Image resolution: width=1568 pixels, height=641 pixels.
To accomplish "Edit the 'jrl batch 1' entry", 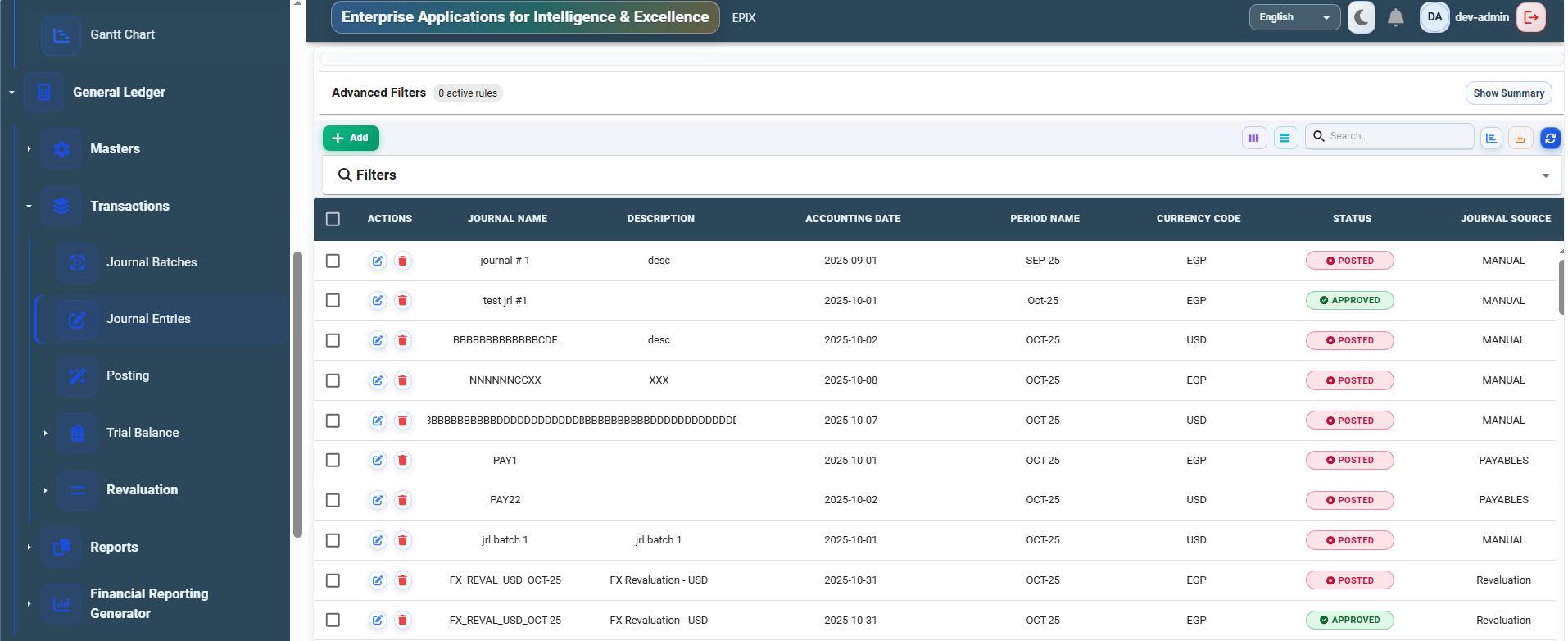I will click(378, 540).
